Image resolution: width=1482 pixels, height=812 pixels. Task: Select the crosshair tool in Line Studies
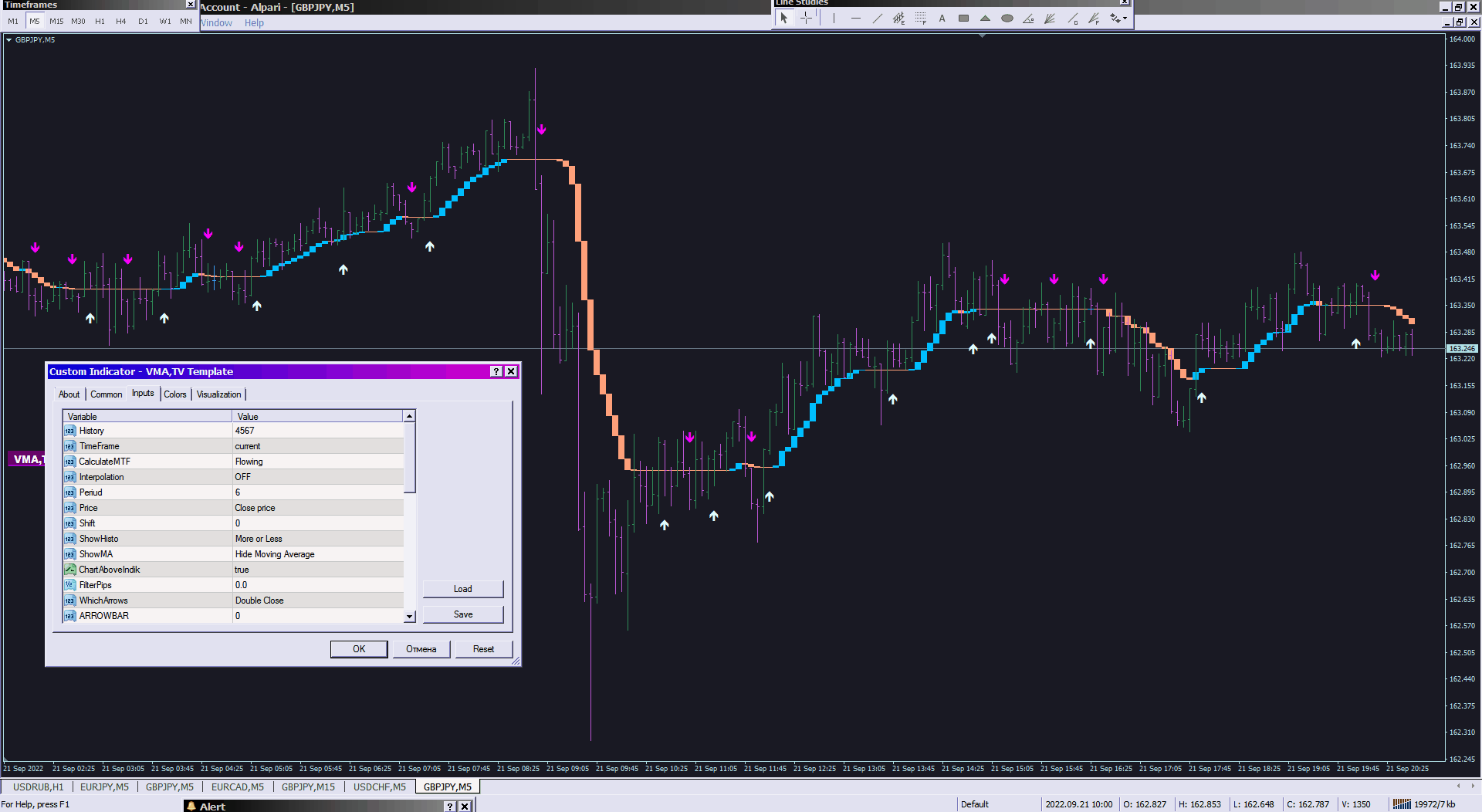coord(806,19)
